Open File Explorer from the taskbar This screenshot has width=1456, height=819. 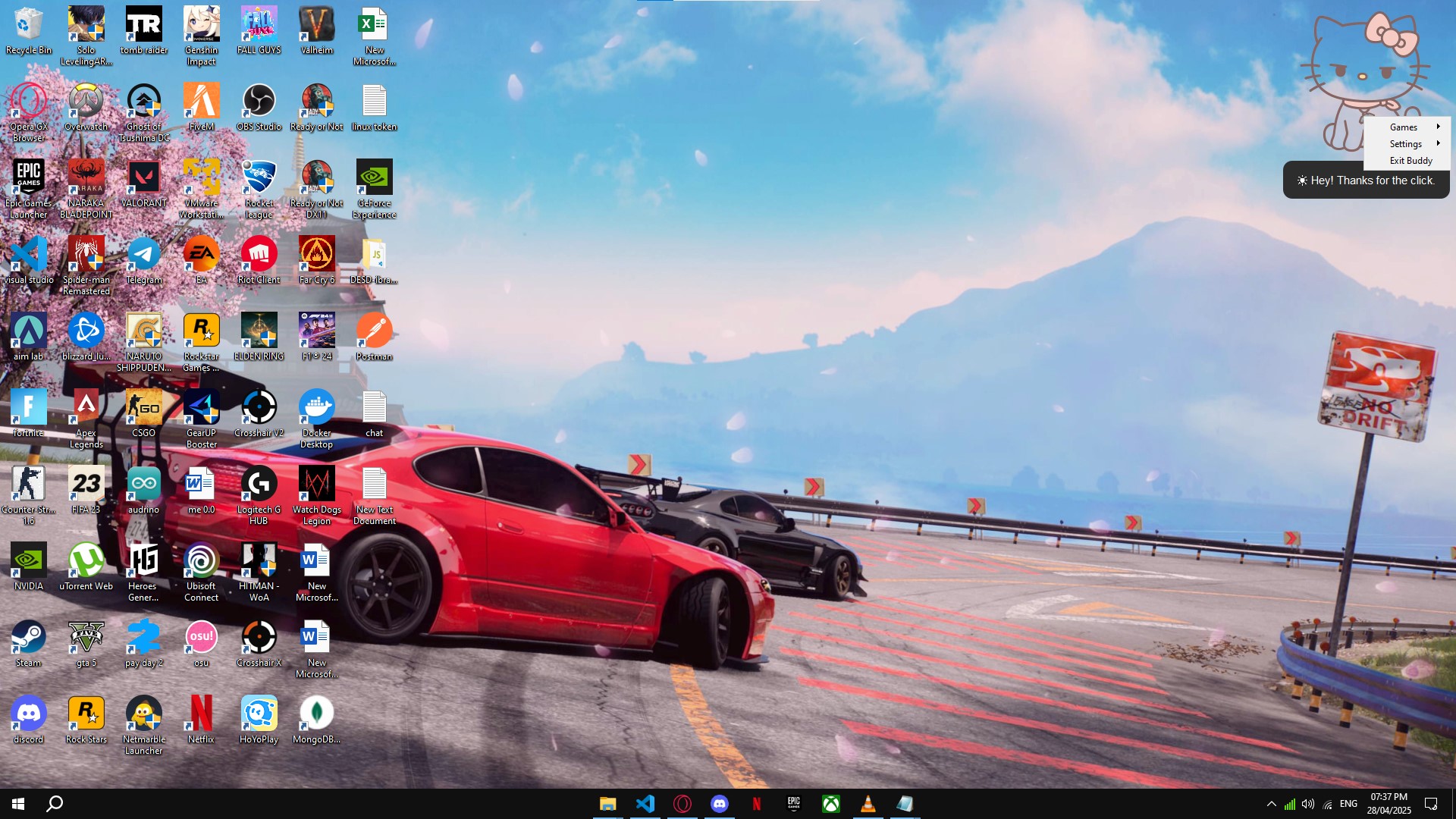(607, 804)
